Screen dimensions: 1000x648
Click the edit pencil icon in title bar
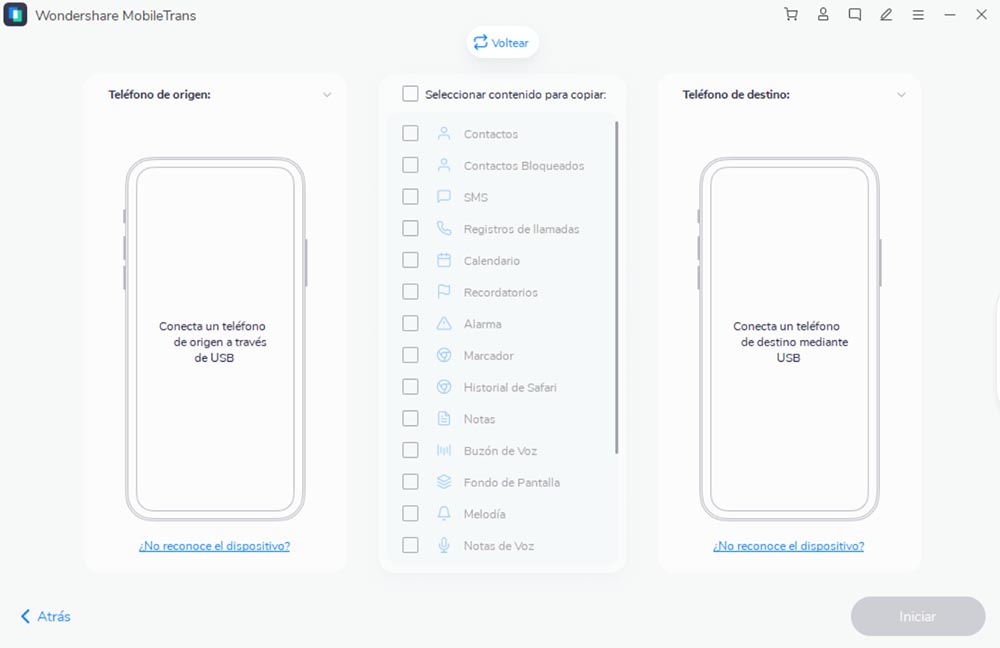pos(886,15)
